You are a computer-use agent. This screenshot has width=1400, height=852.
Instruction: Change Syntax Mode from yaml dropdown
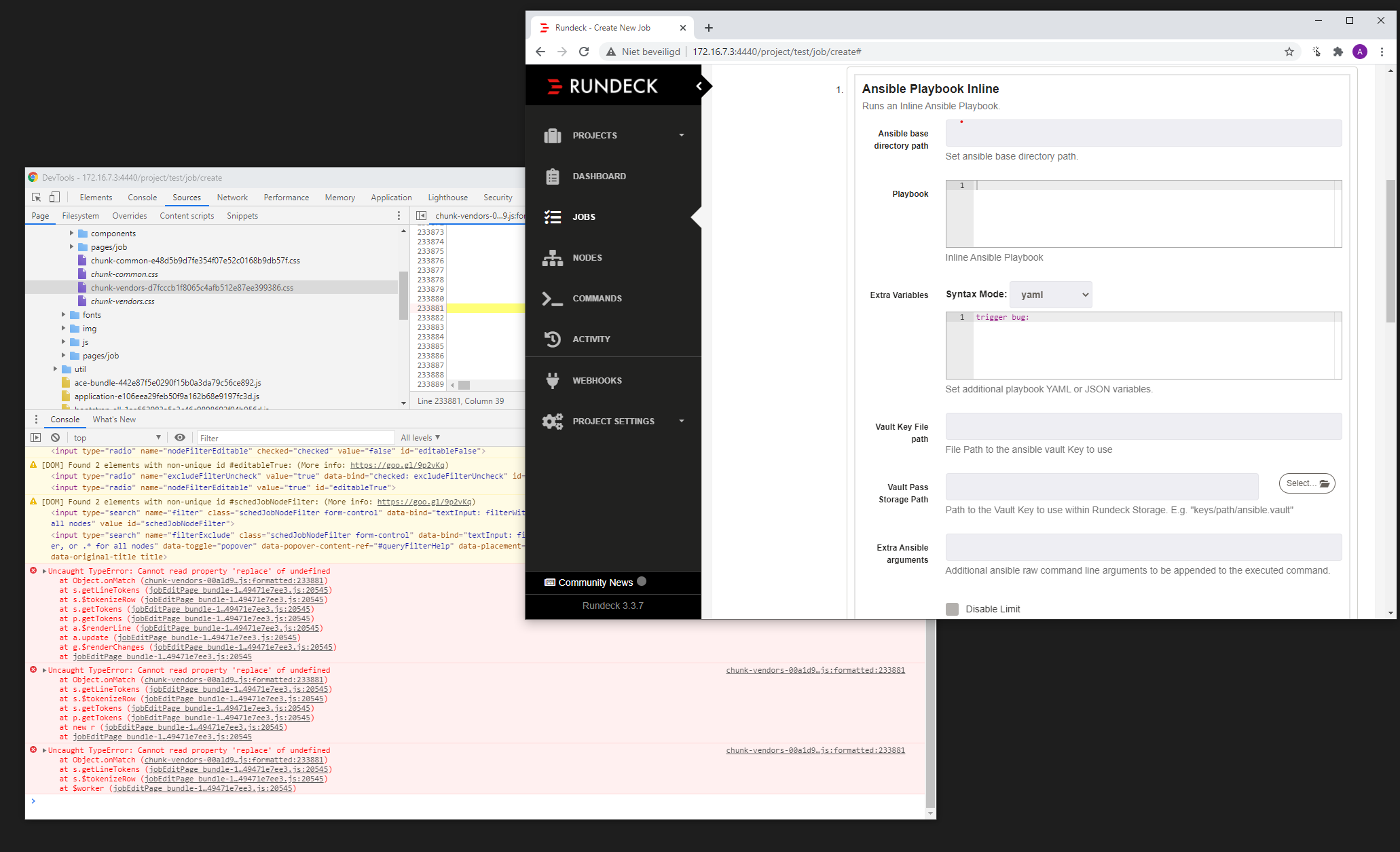point(1051,295)
